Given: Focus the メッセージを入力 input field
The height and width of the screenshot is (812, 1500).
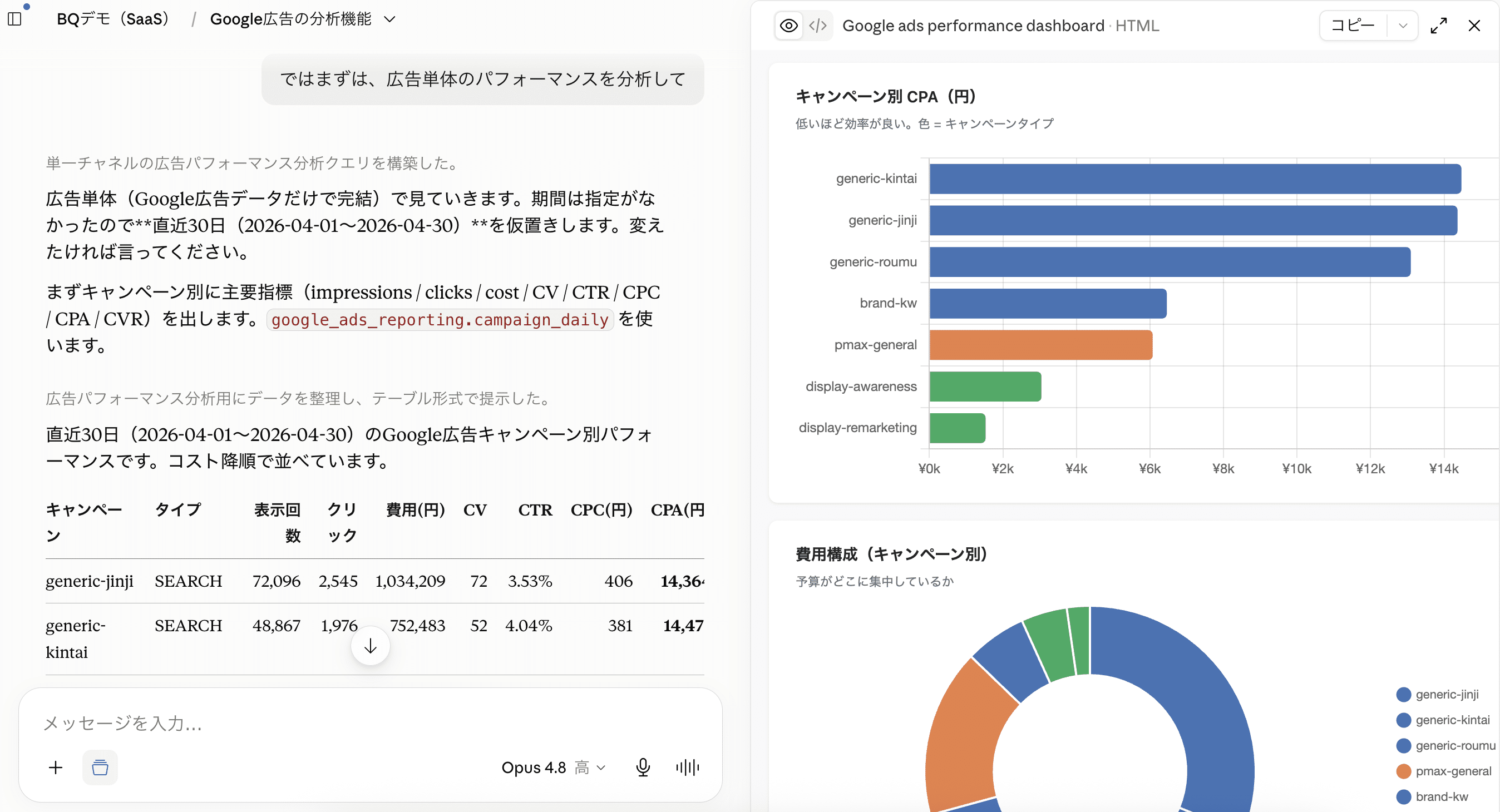Looking at the screenshot, I should [x=371, y=723].
